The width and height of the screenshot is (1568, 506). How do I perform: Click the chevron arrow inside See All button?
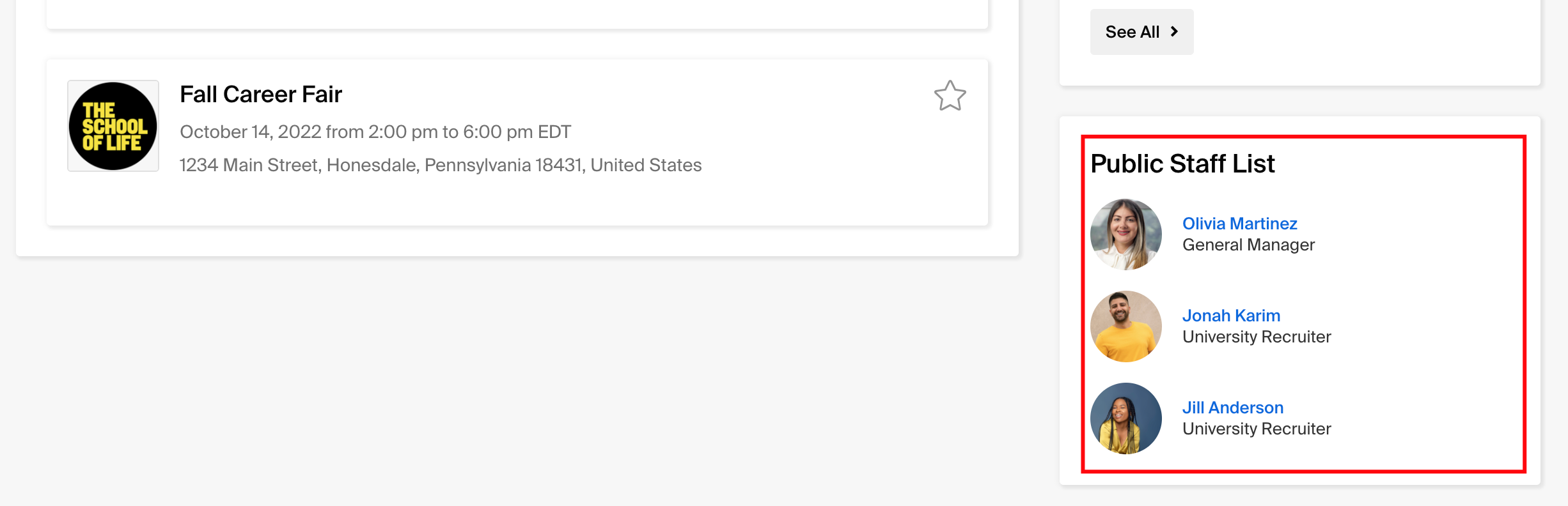point(1175,31)
